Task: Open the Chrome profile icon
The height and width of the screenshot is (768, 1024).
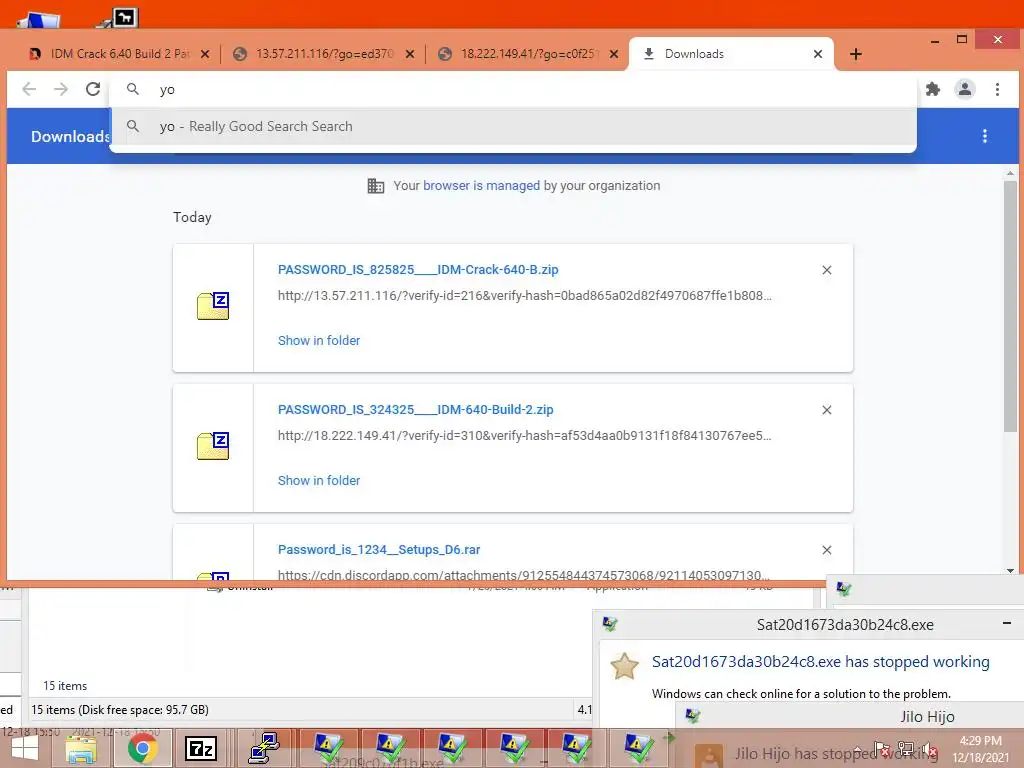Action: point(965,89)
